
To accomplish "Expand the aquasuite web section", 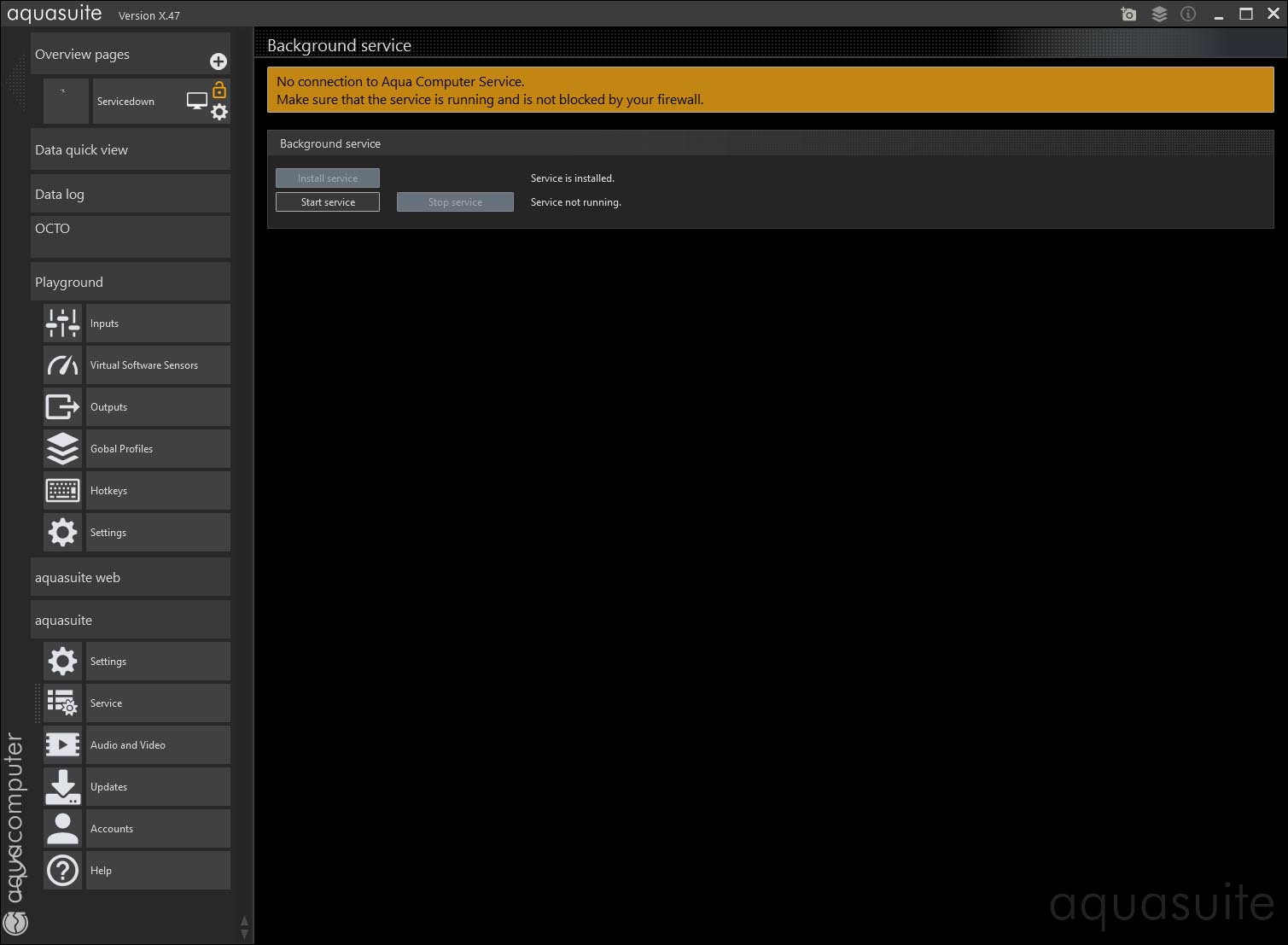I will coord(131,577).
